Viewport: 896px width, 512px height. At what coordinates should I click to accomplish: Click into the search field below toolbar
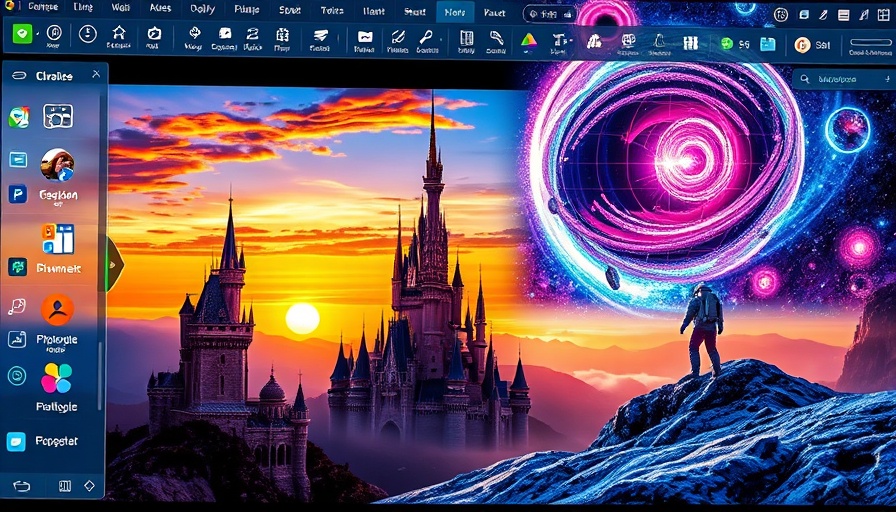coord(843,79)
